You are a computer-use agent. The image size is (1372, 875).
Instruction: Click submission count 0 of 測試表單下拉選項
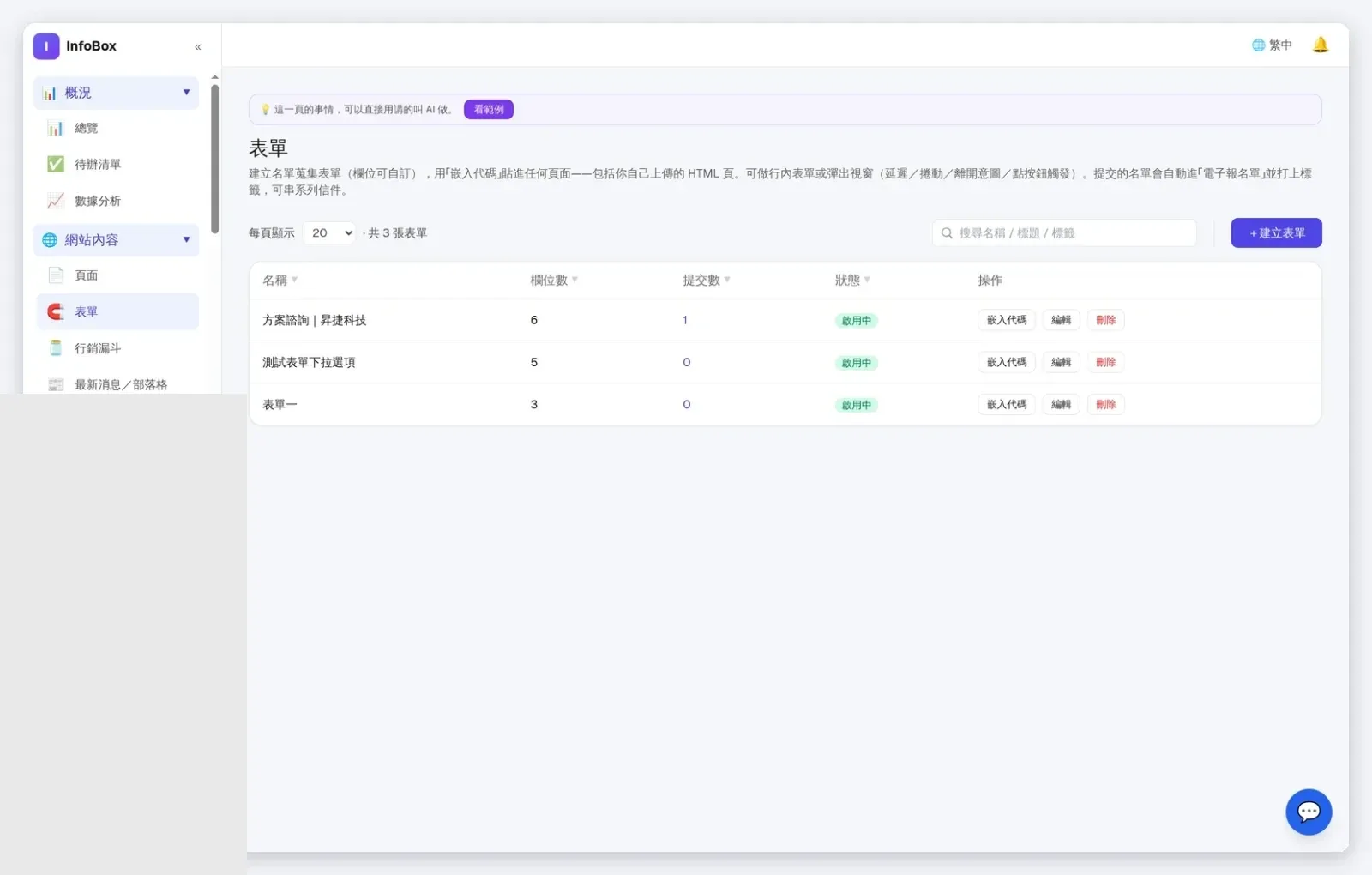click(x=687, y=362)
